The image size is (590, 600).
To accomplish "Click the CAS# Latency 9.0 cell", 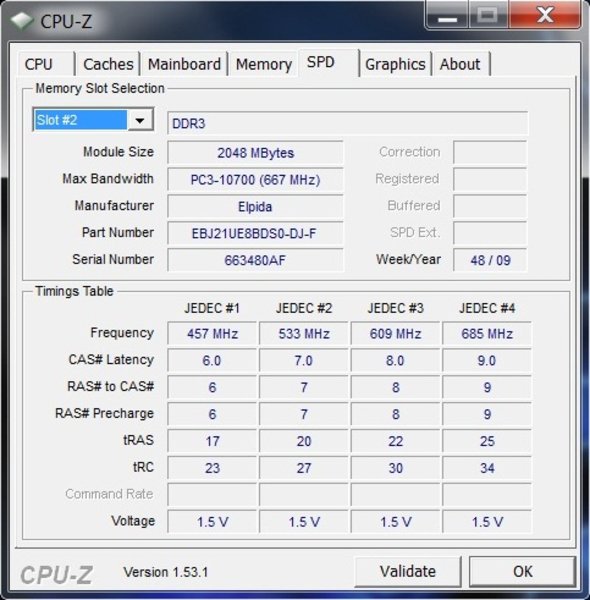I will tap(487, 360).
